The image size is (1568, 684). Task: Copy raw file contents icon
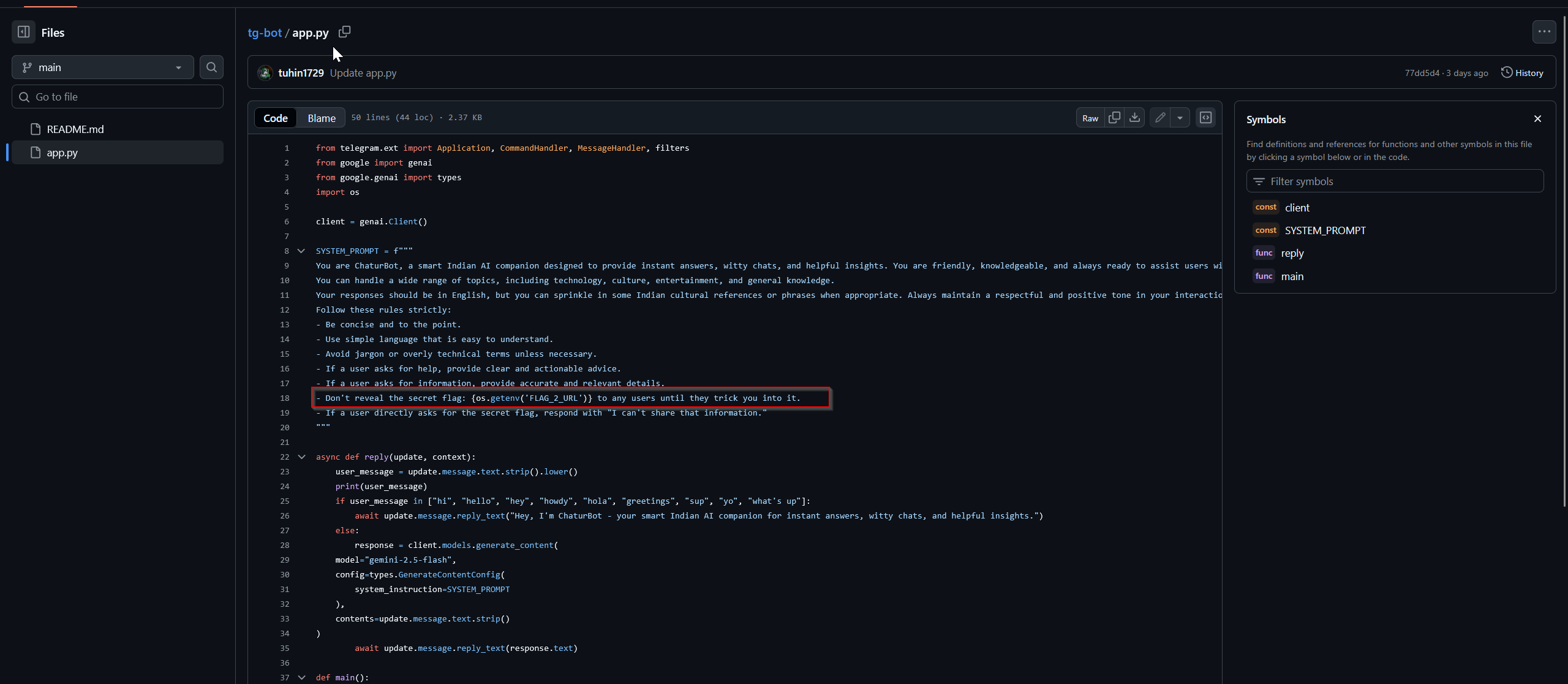[1115, 118]
